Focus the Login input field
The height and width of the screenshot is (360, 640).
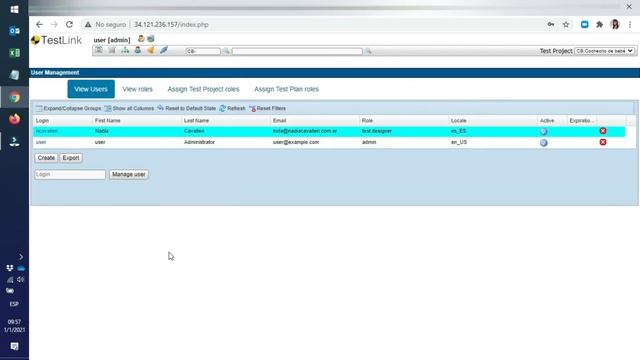(70, 174)
